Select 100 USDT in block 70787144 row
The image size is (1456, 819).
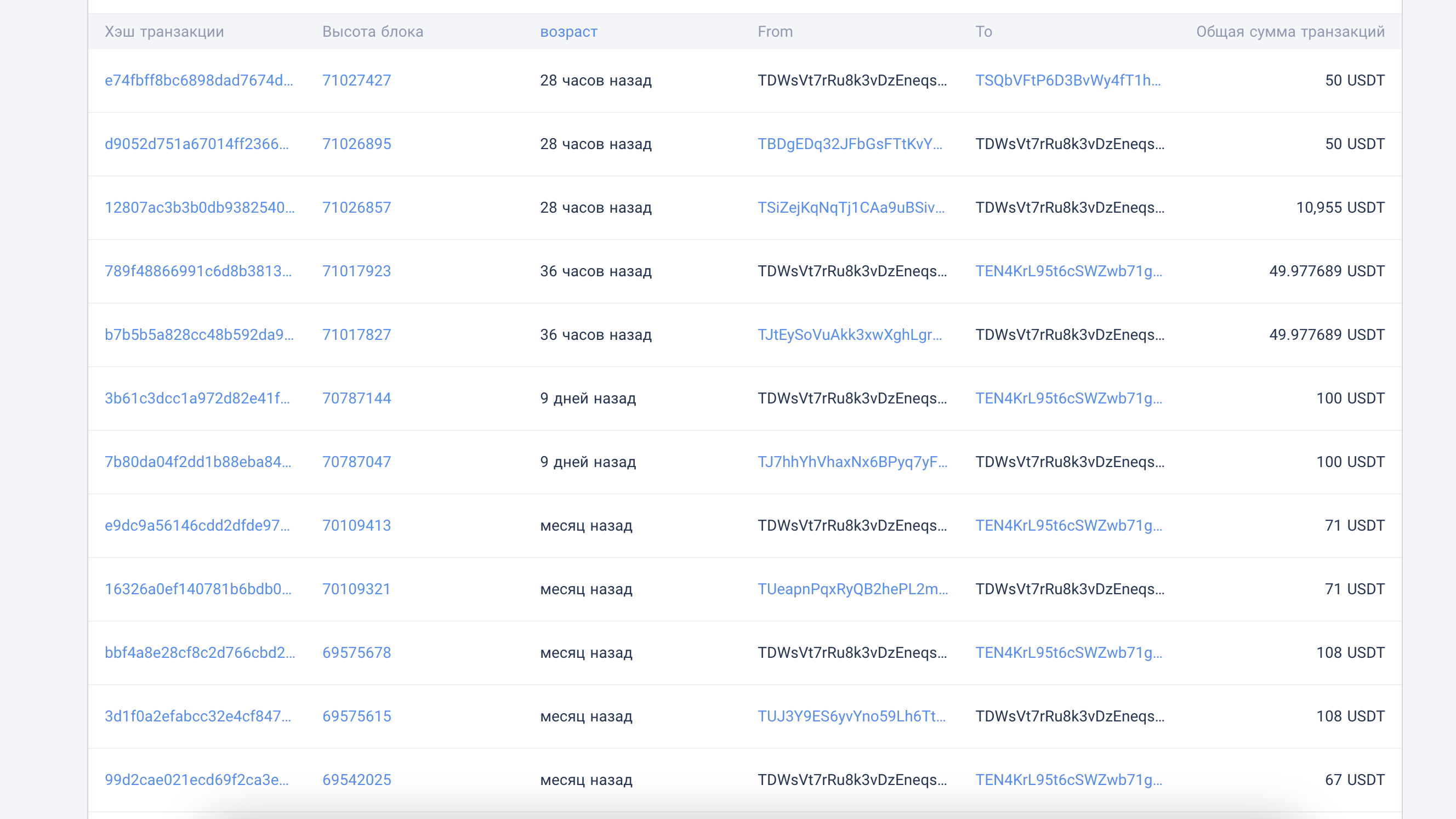[x=1350, y=399]
